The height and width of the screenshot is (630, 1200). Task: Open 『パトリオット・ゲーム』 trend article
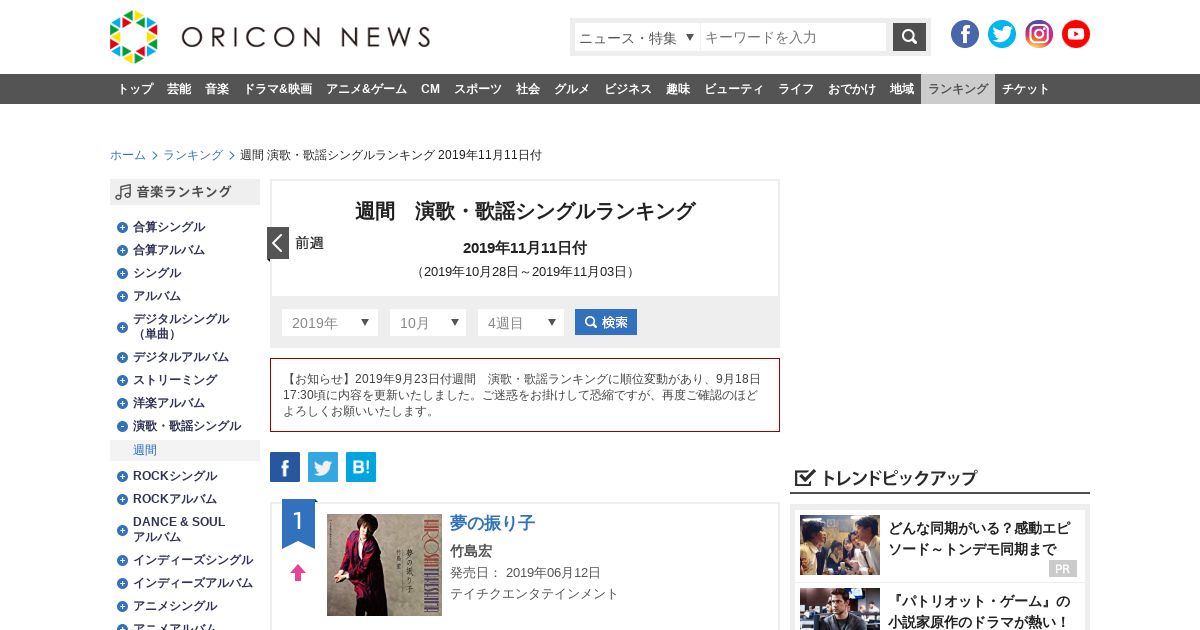pyautogui.click(x=979, y=611)
